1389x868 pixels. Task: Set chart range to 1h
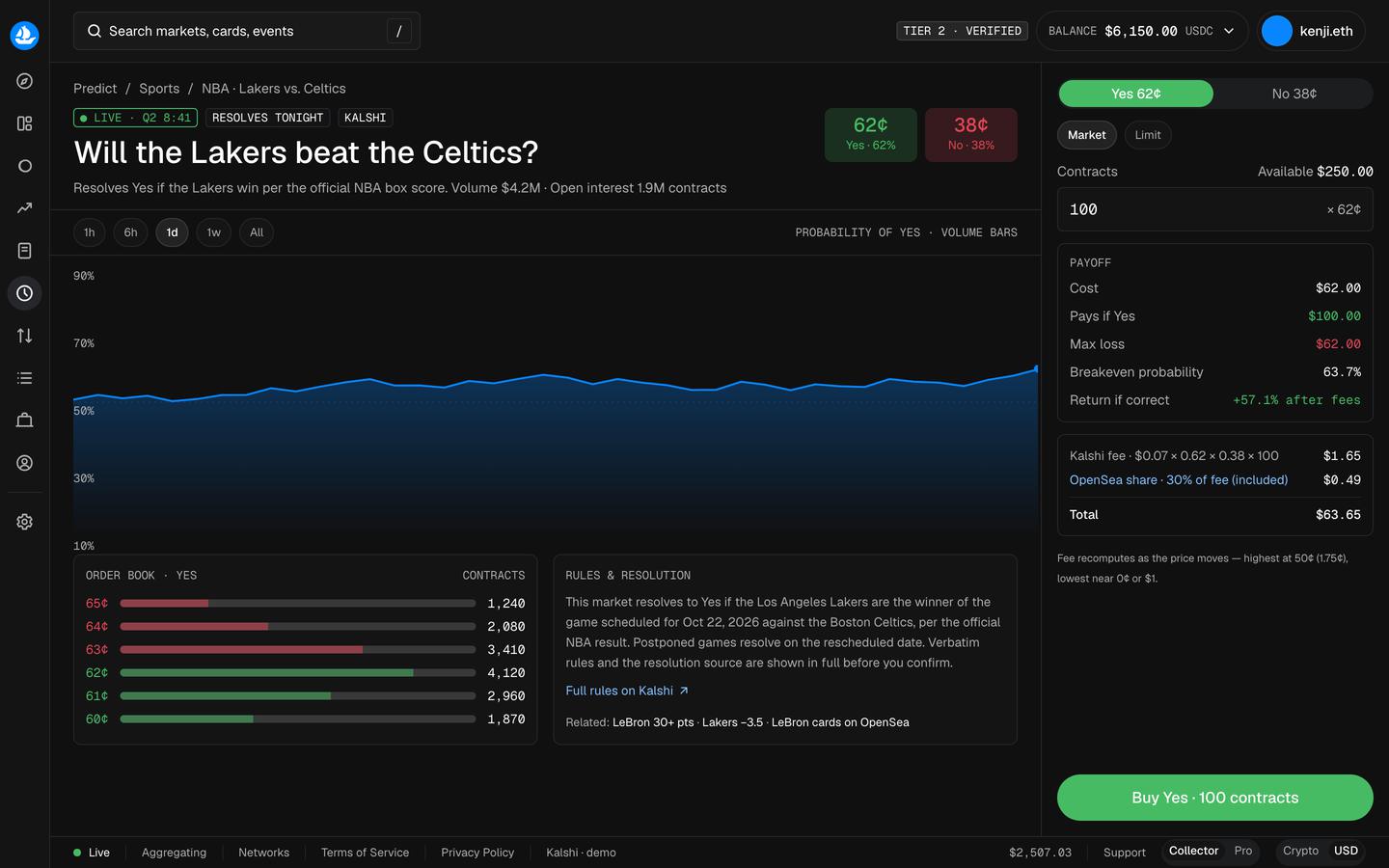(90, 232)
